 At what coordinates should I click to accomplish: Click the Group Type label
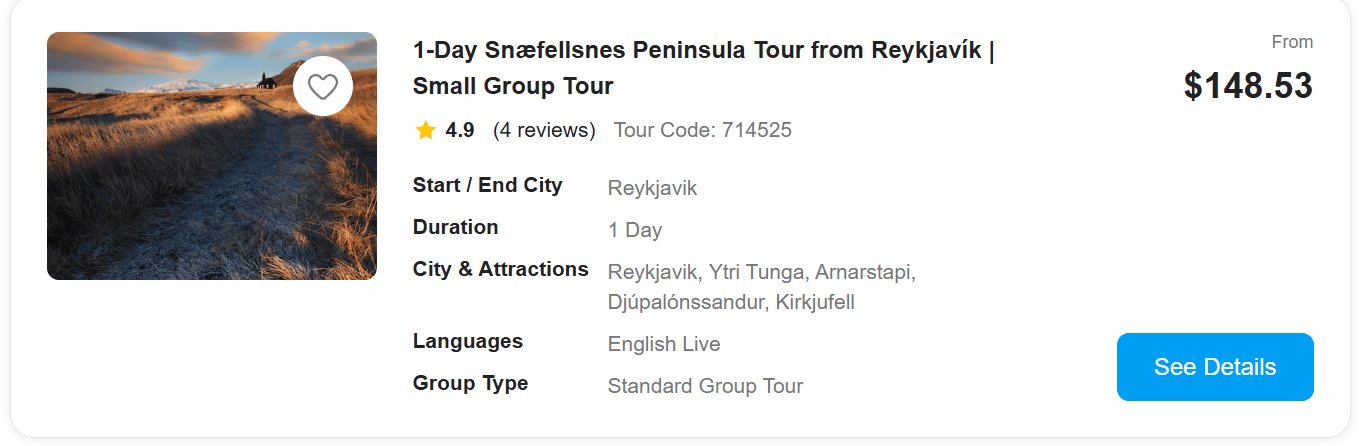coord(470,383)
